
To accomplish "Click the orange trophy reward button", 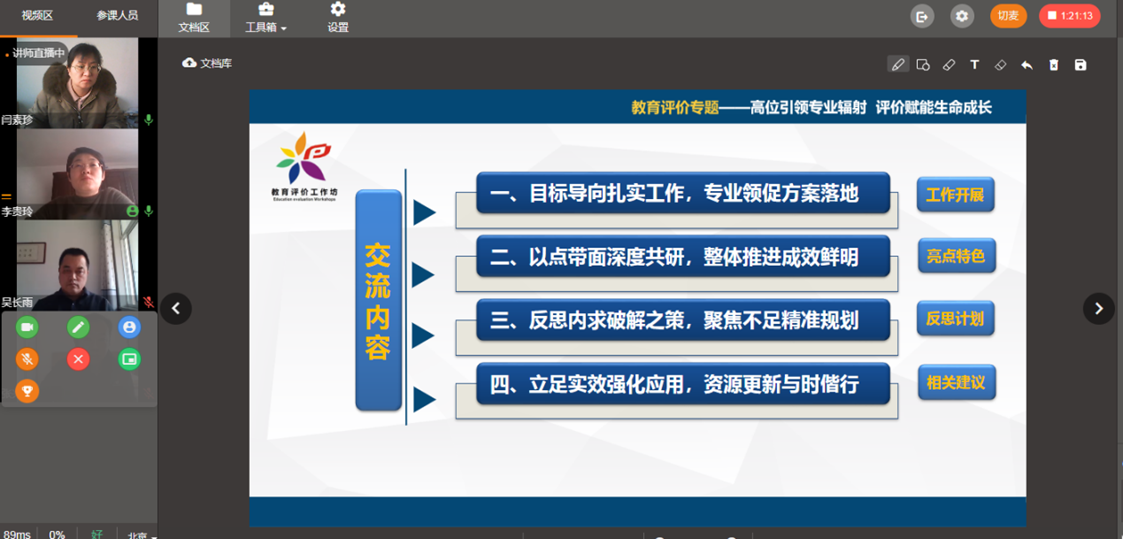I will point(27,391).
